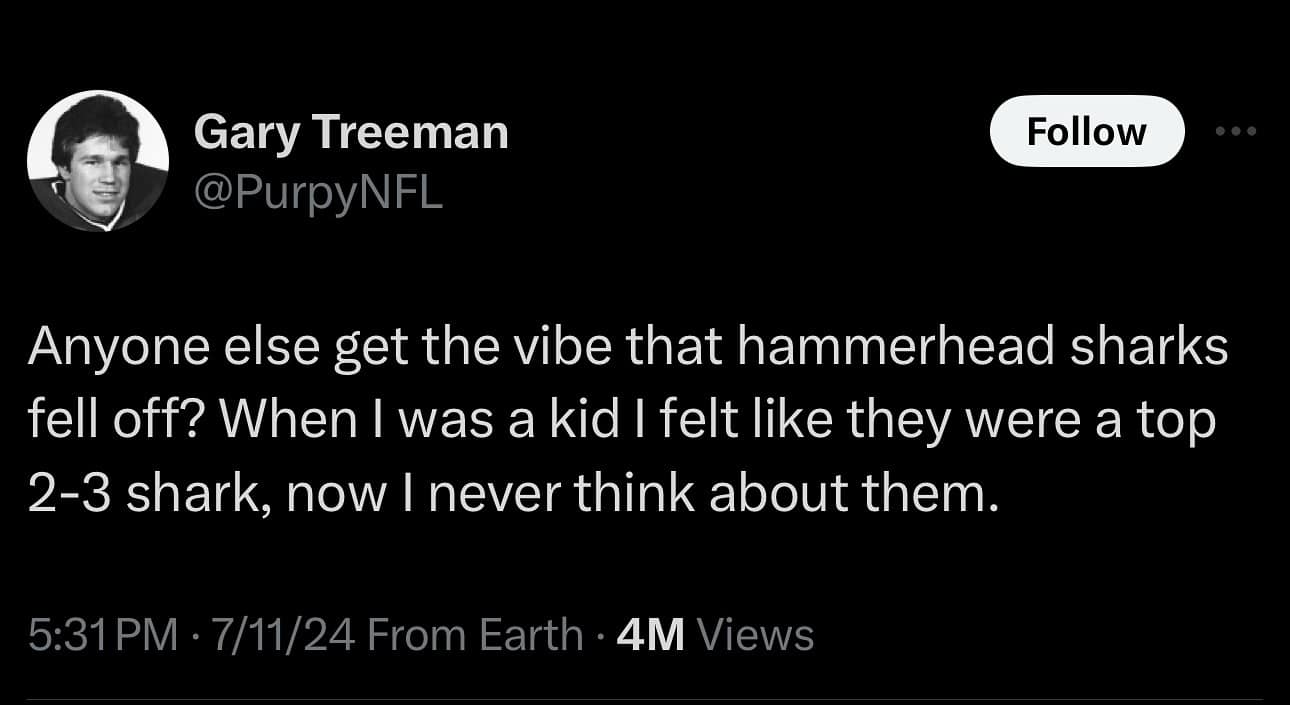Screen dimensions: 1290x705
Task: Open profile via the 'Gary Treeman' display name
Action: coord(352,130)
